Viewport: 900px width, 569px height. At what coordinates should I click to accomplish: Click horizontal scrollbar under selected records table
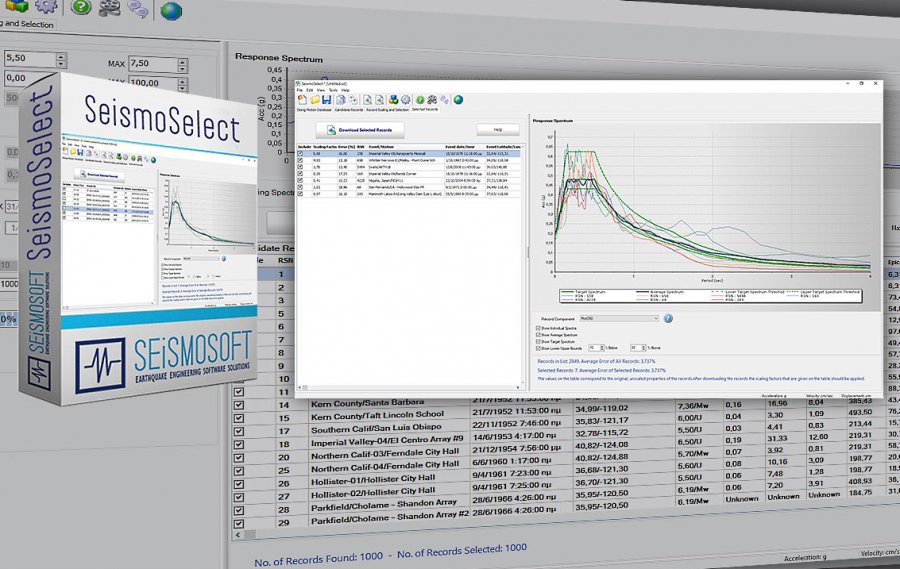[410, 387]
